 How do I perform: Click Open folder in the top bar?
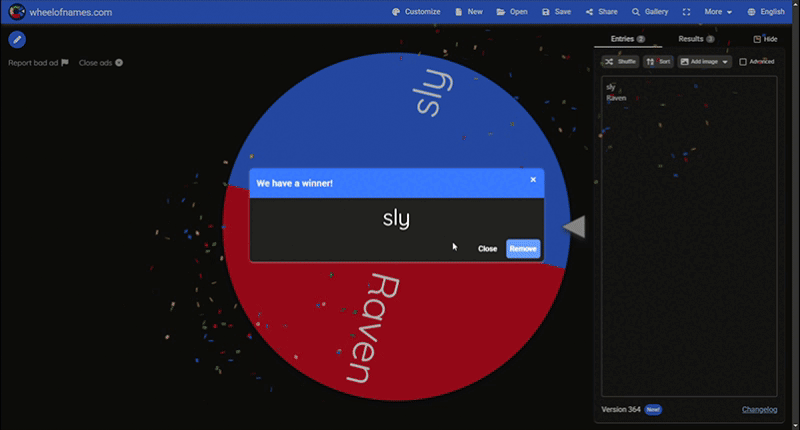coord(512,12)
